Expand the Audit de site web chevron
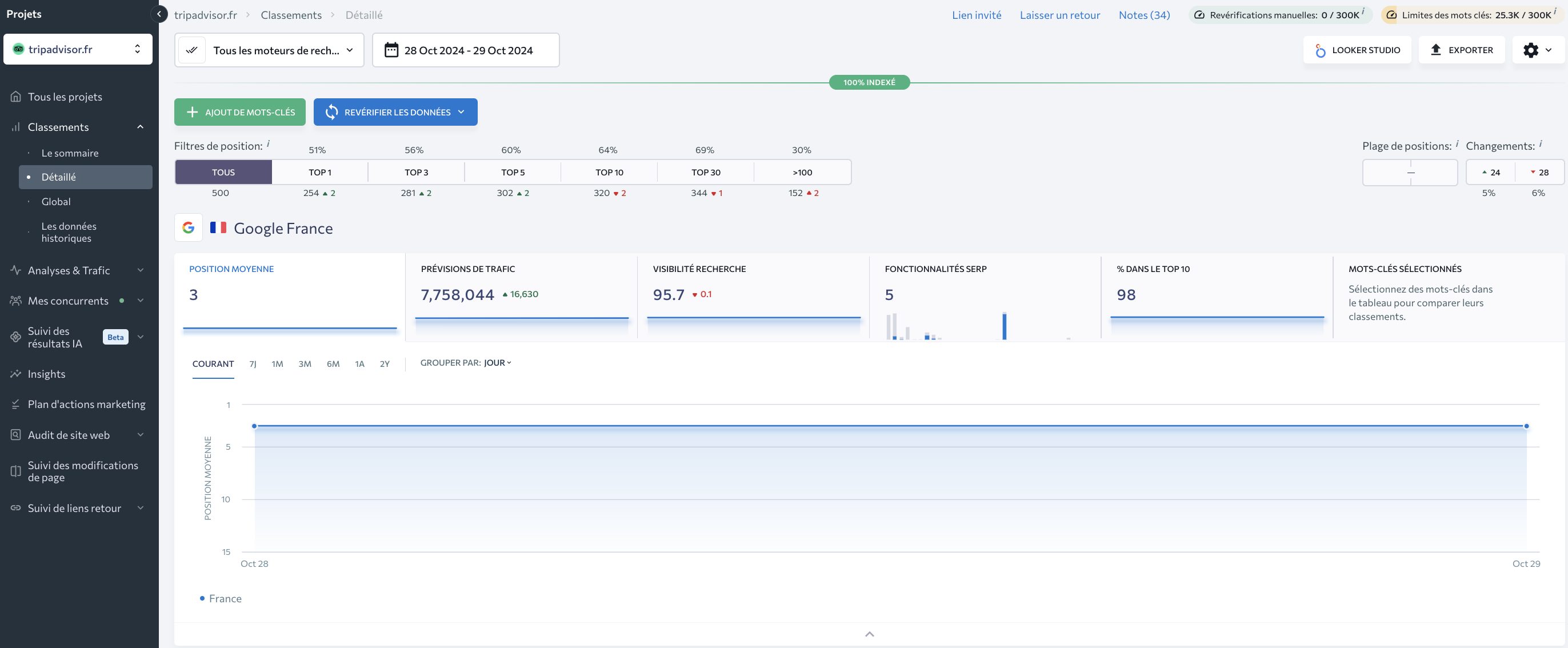 (141, 434)
